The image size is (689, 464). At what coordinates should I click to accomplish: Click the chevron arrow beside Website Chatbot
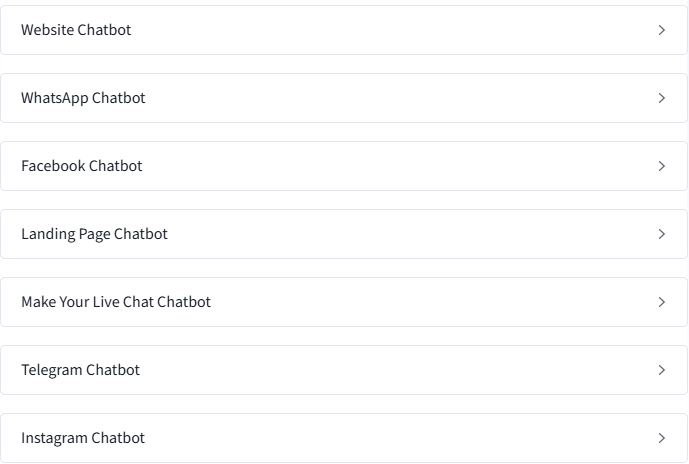(x=662, y=30)
